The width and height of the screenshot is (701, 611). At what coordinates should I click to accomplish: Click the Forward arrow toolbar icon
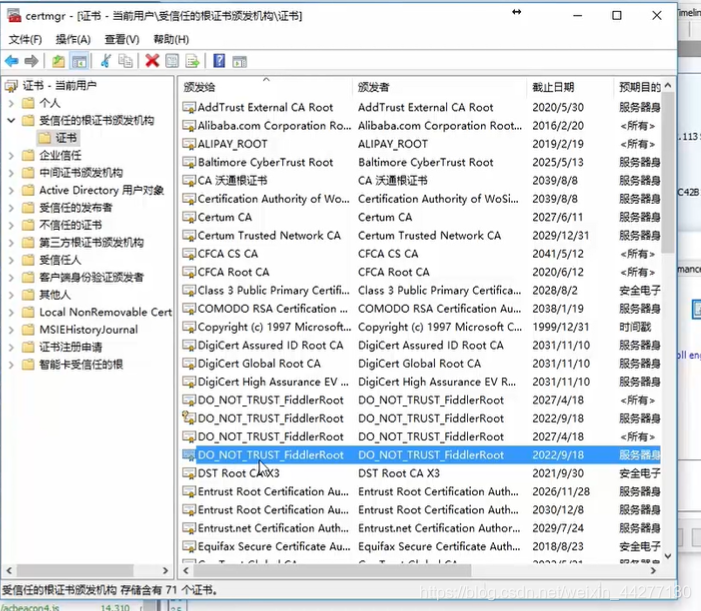coord(31,61)
